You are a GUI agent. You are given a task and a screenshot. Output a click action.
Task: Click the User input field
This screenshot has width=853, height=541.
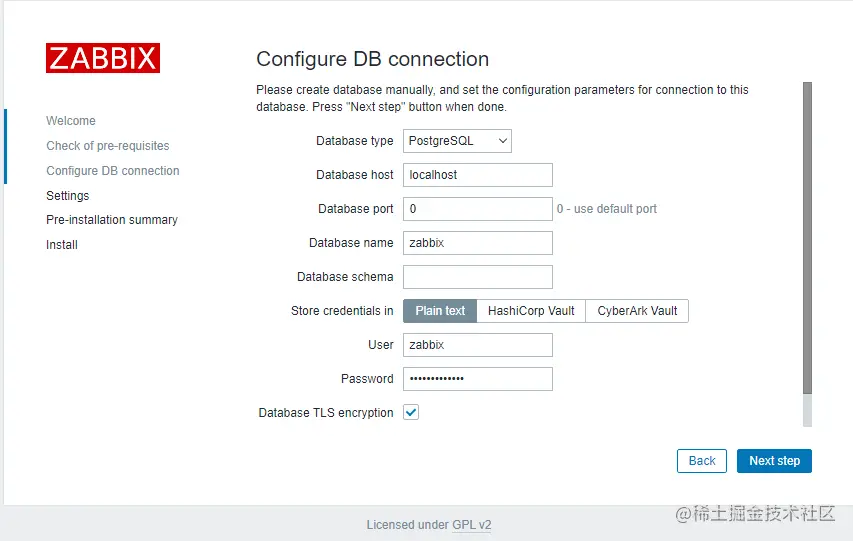478,345
